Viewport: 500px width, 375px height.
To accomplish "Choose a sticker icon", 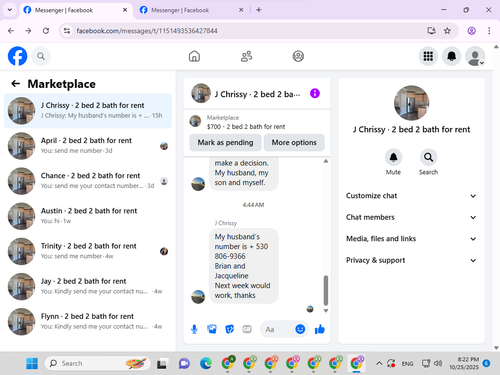I will tap(229, 329).
